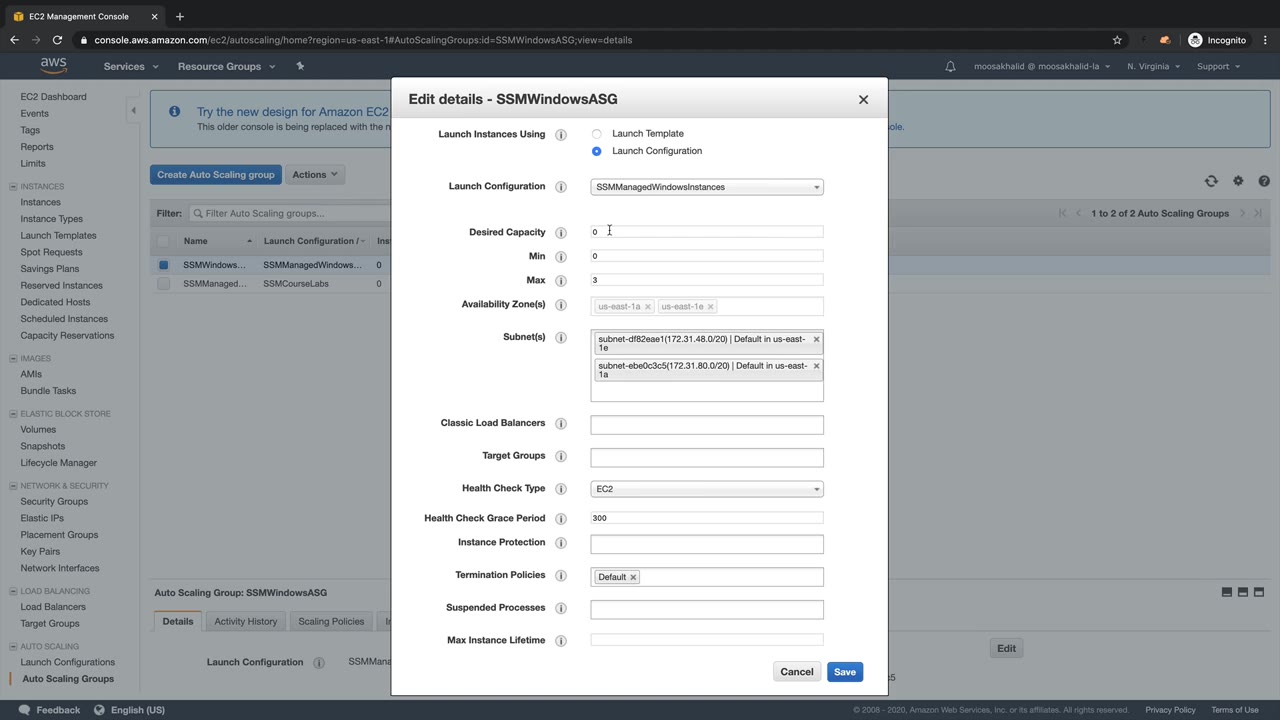Click info icon beside Health Check Grace Period
1280x720 pixels.
[561, 519]
